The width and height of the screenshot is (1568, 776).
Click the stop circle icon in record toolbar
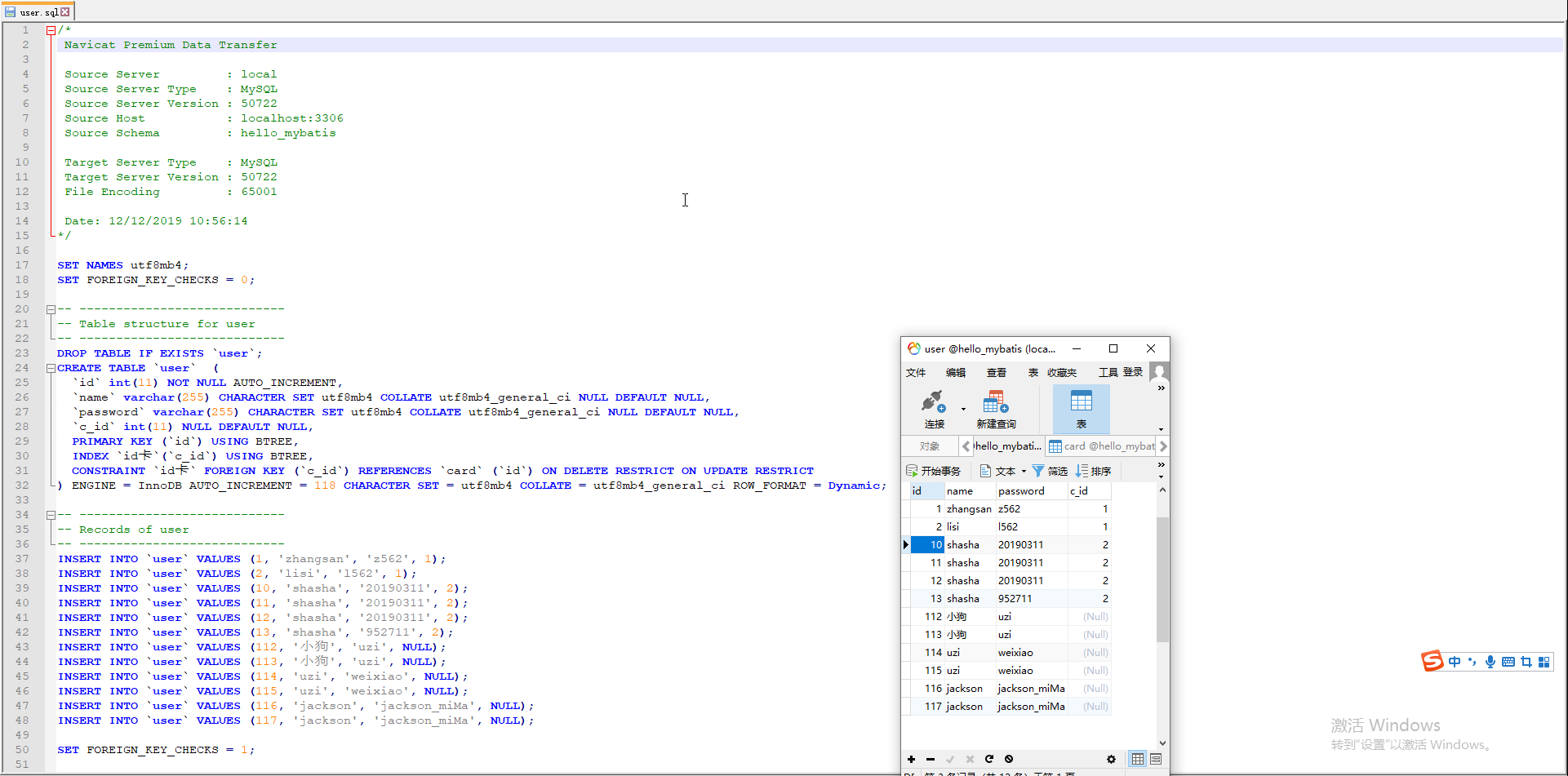tap(1009, 759)
